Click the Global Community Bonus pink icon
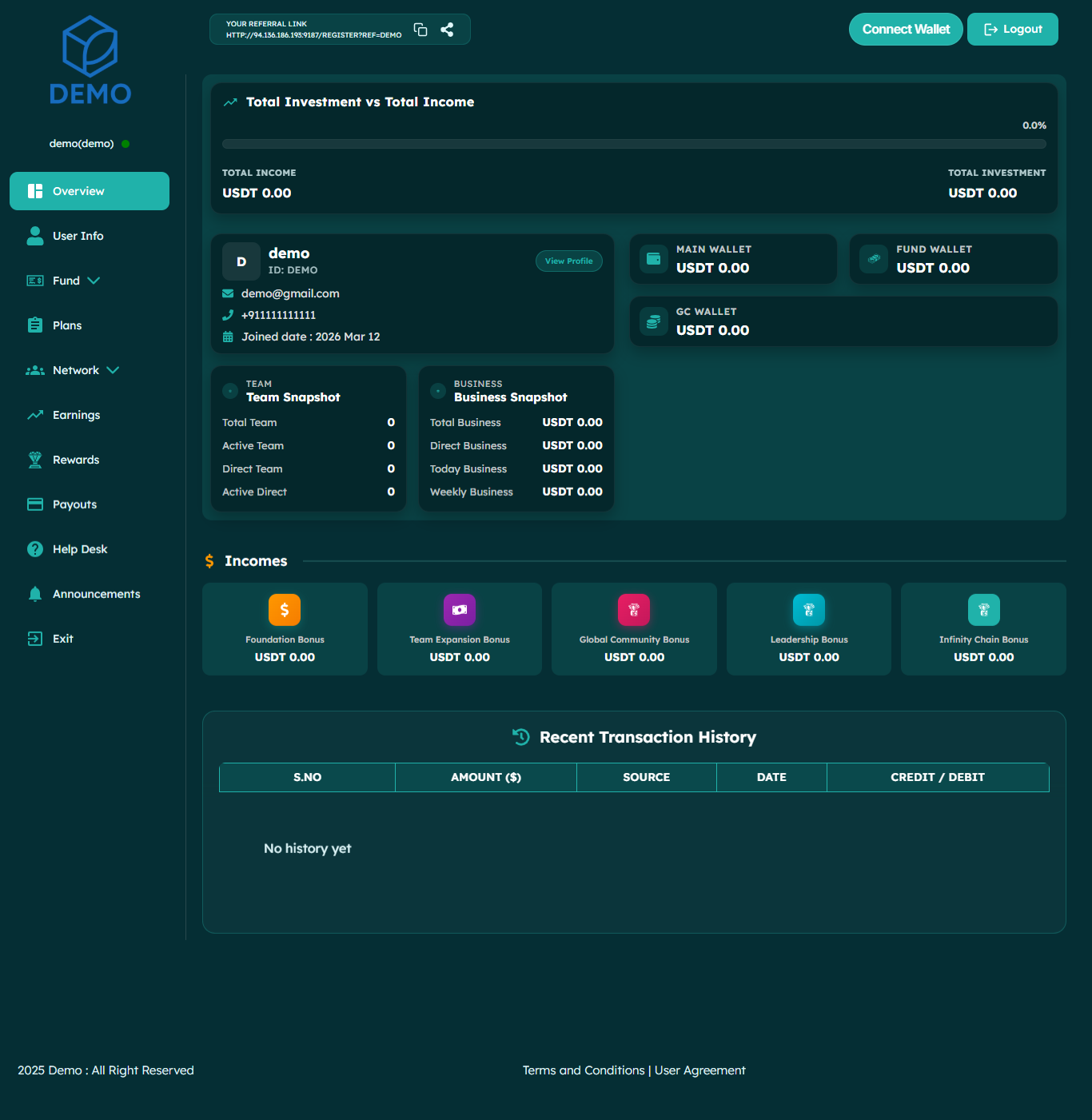 (x=634, y=610)
